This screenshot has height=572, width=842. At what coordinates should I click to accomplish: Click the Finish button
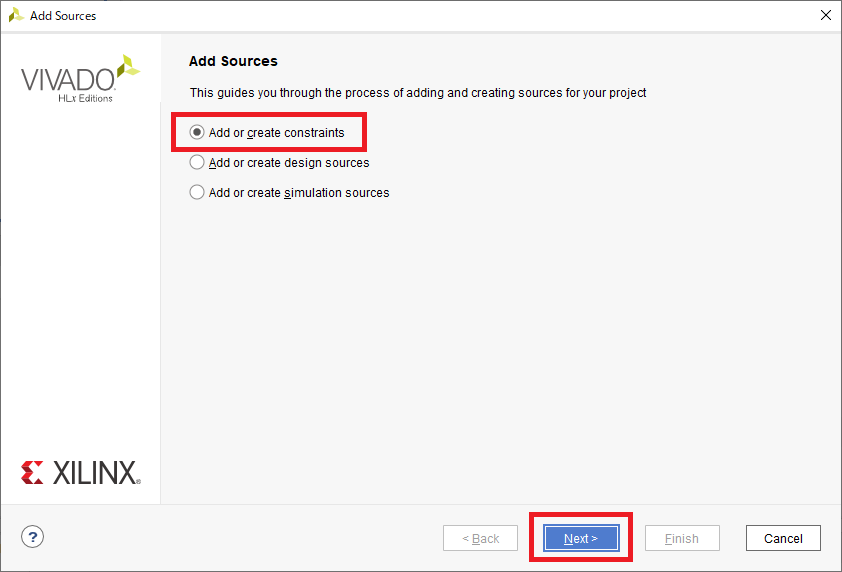pos(682,538)
